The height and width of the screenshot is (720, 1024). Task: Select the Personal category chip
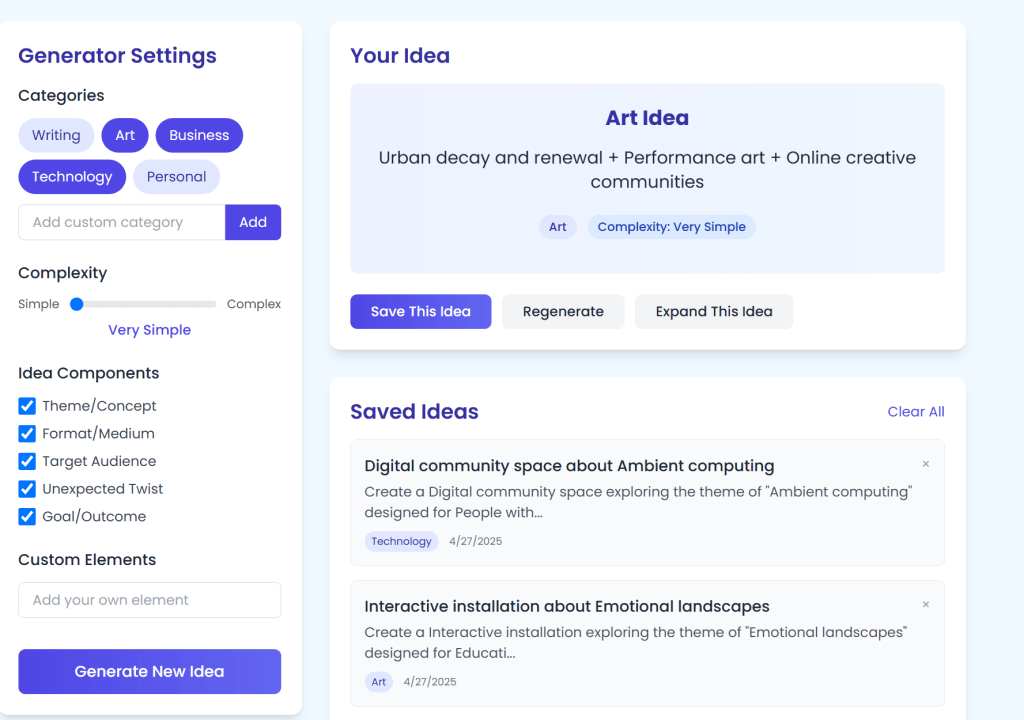click(x=176, y=177)
